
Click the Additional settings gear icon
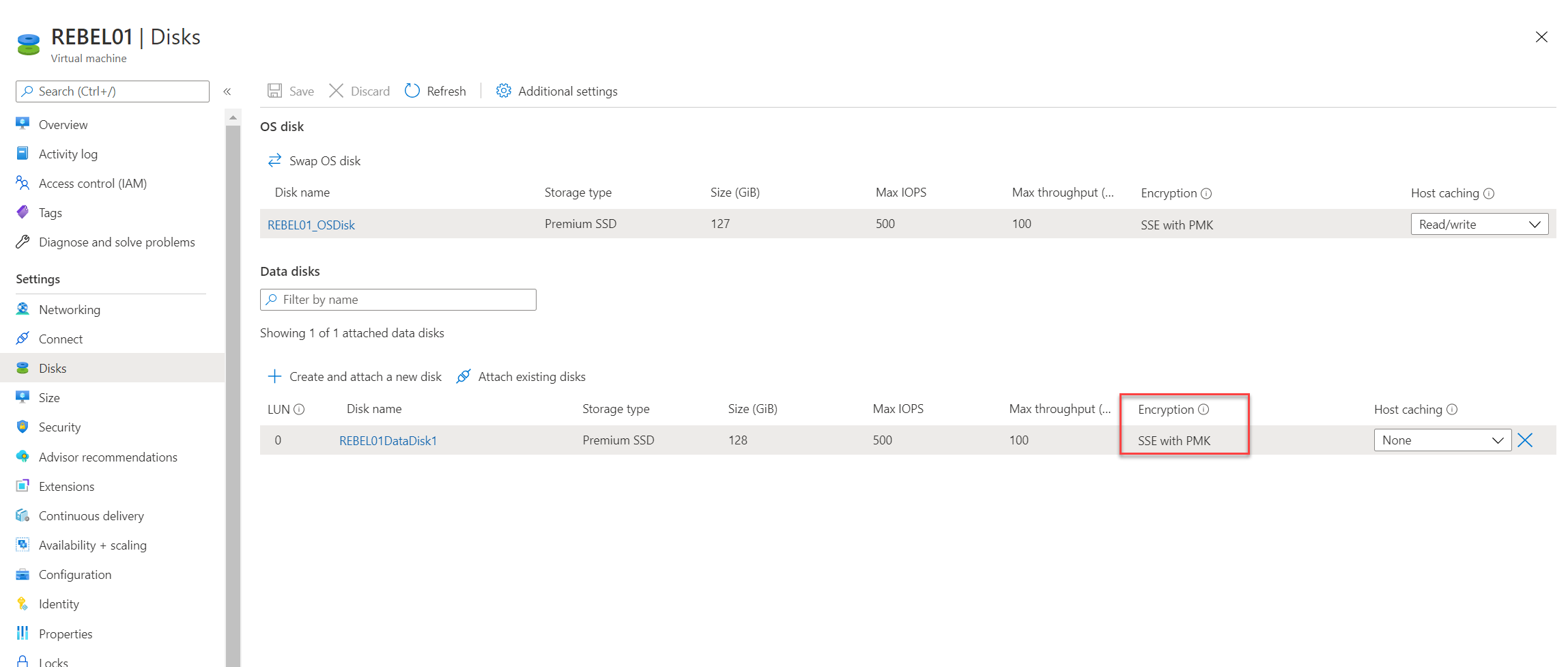pyautogui.click(x=503, y=91)
